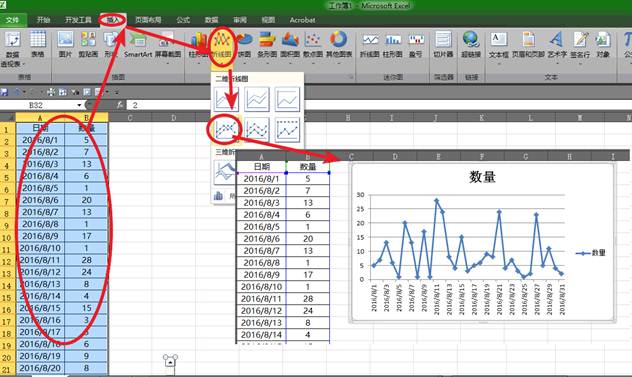
Task: Expand the Name Box dropdown arrow
Action: (79, 105)
